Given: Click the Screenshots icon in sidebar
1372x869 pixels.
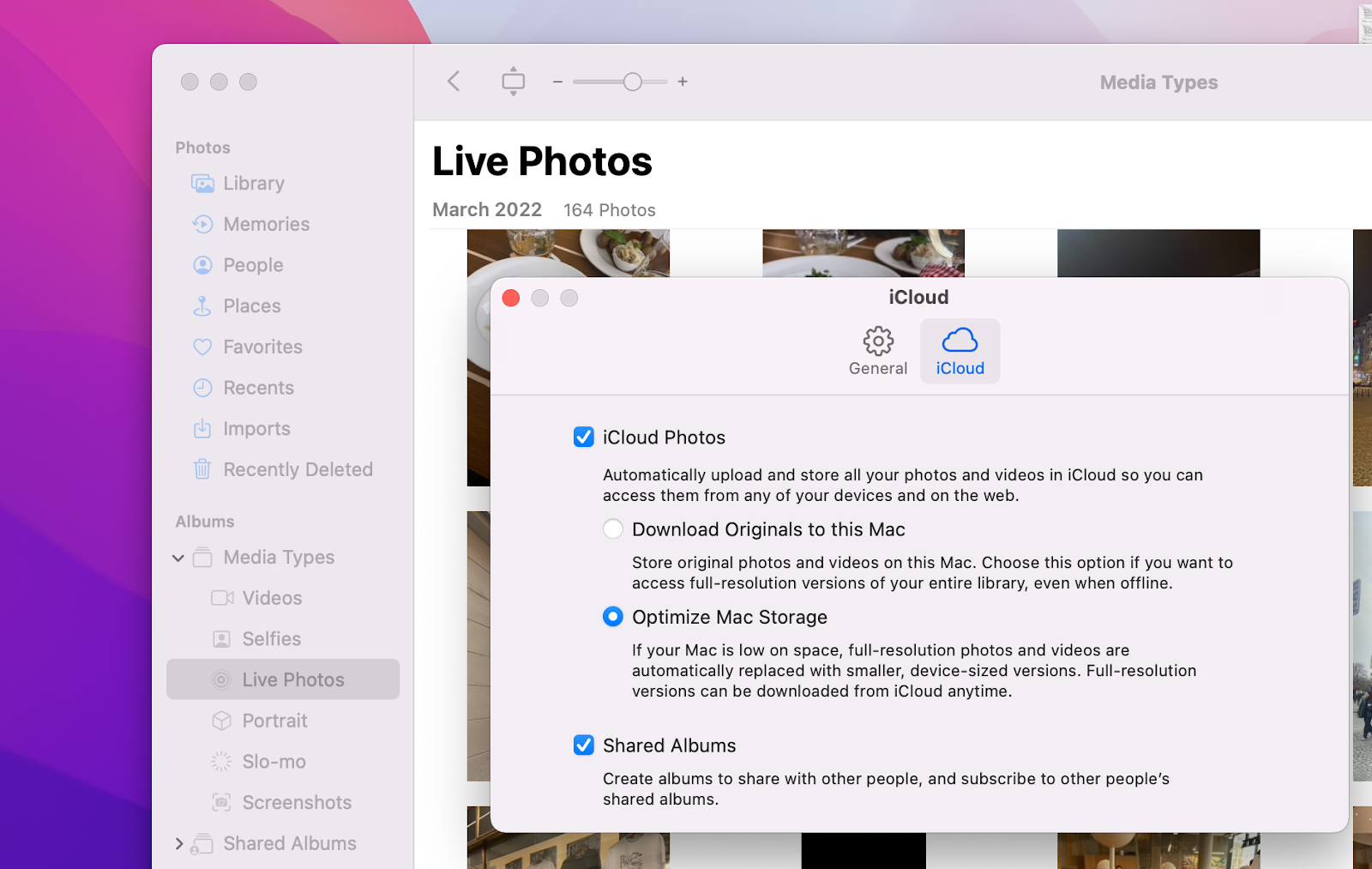Looking at the screenshot, I should [221, 802].
